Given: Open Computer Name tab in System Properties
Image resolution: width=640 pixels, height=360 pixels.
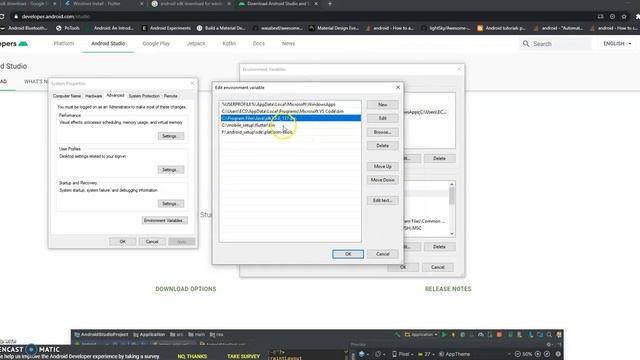Looking at the screenshot, I should (x=67, y=96).
